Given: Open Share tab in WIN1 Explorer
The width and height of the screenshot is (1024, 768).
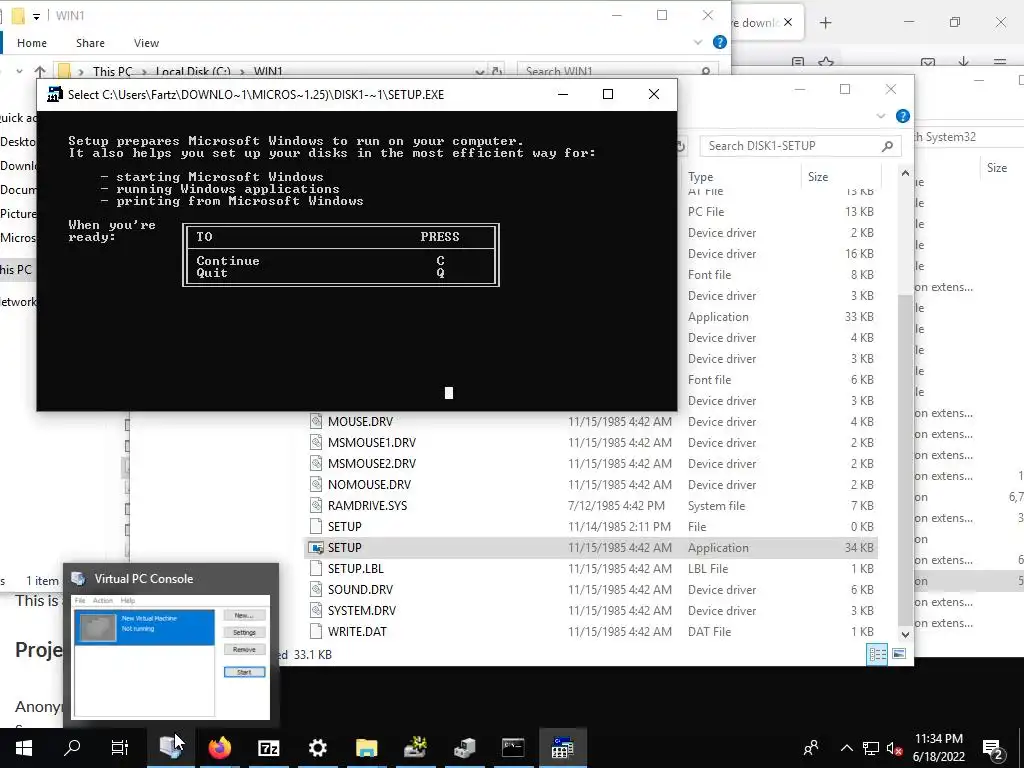Looking at the screenshot, I should [x=90, y=43].
